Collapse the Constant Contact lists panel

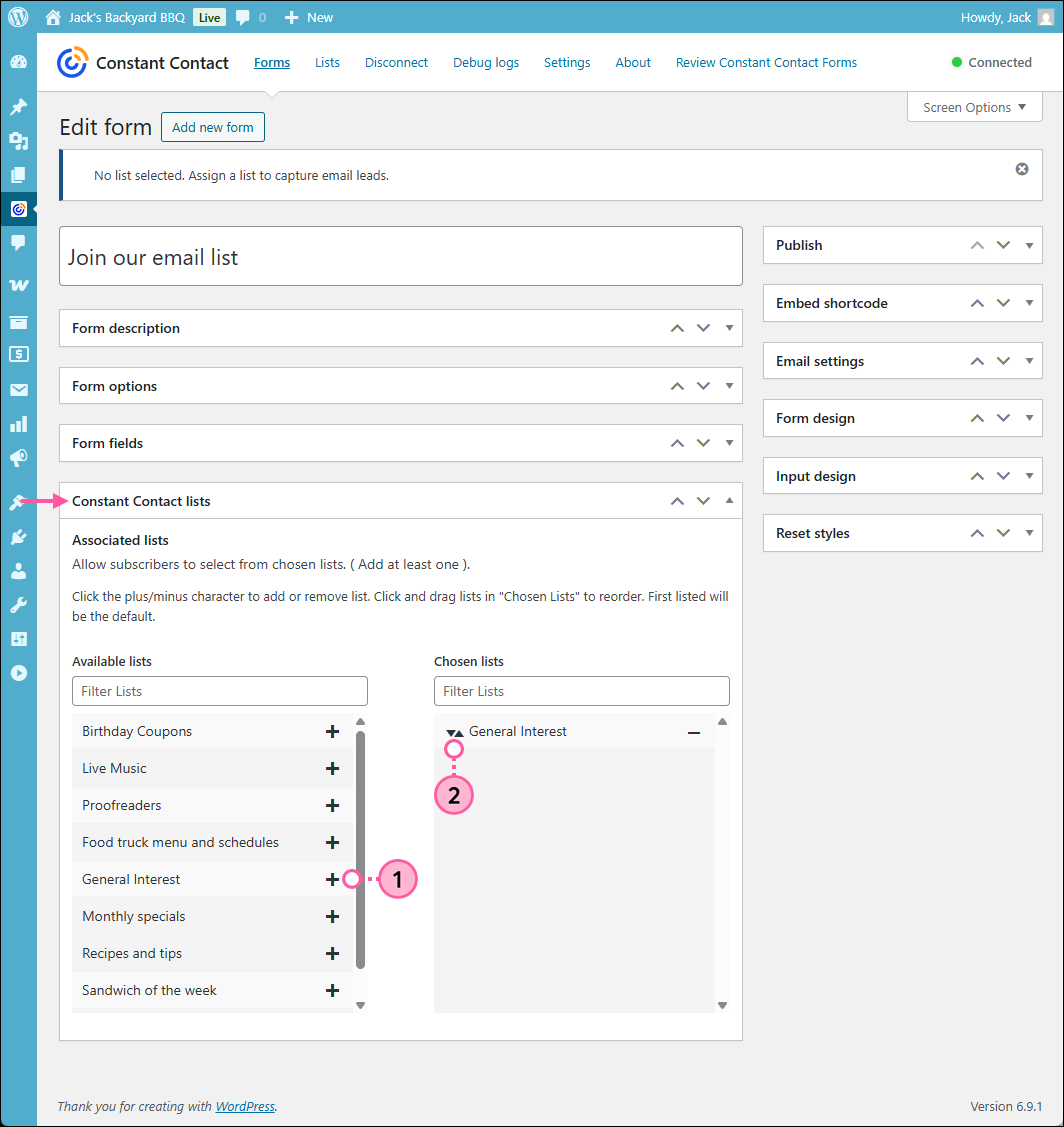pos(729,500)
